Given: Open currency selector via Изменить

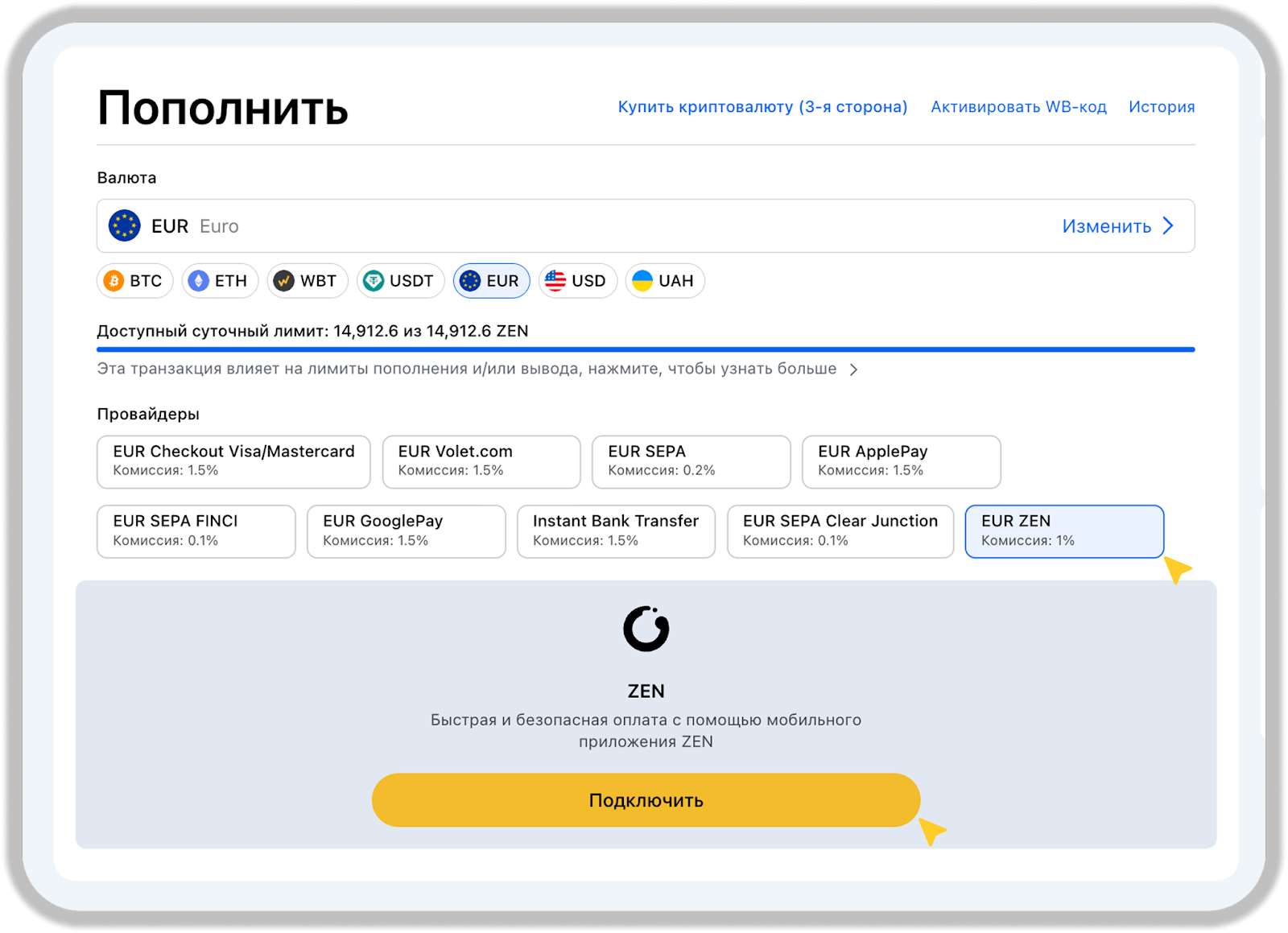Looking at the screenshot, I should pos(1106,226).
